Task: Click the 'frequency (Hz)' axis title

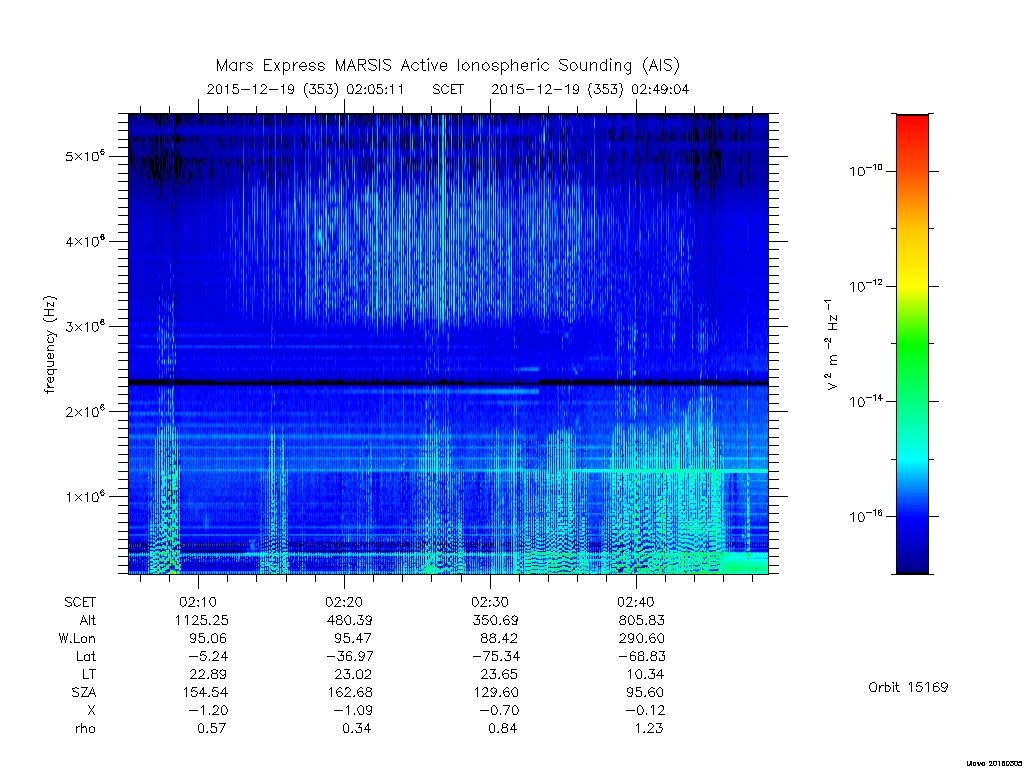Action: (50, 344)
